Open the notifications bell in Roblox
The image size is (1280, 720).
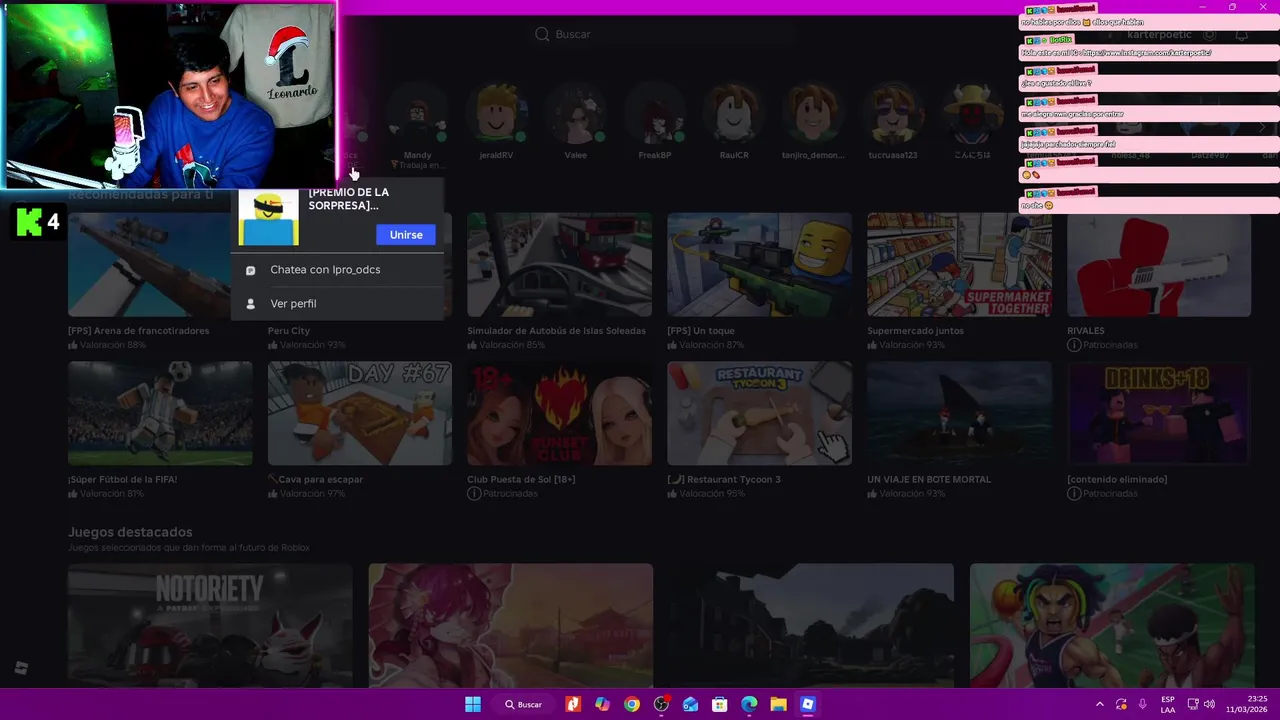(1241, 35)
